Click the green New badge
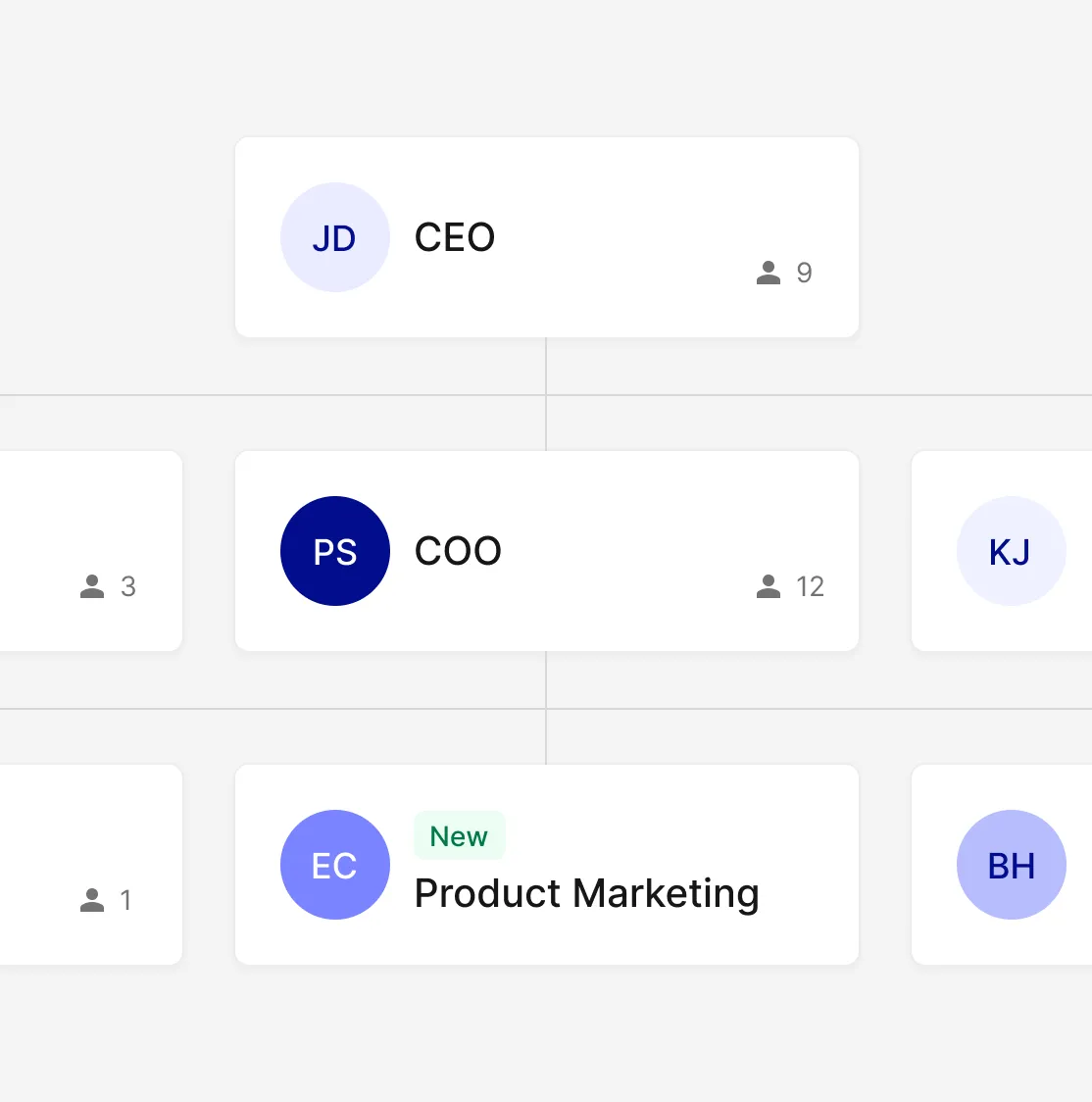Screen dimensions: 1092x1102 point(459,836)
